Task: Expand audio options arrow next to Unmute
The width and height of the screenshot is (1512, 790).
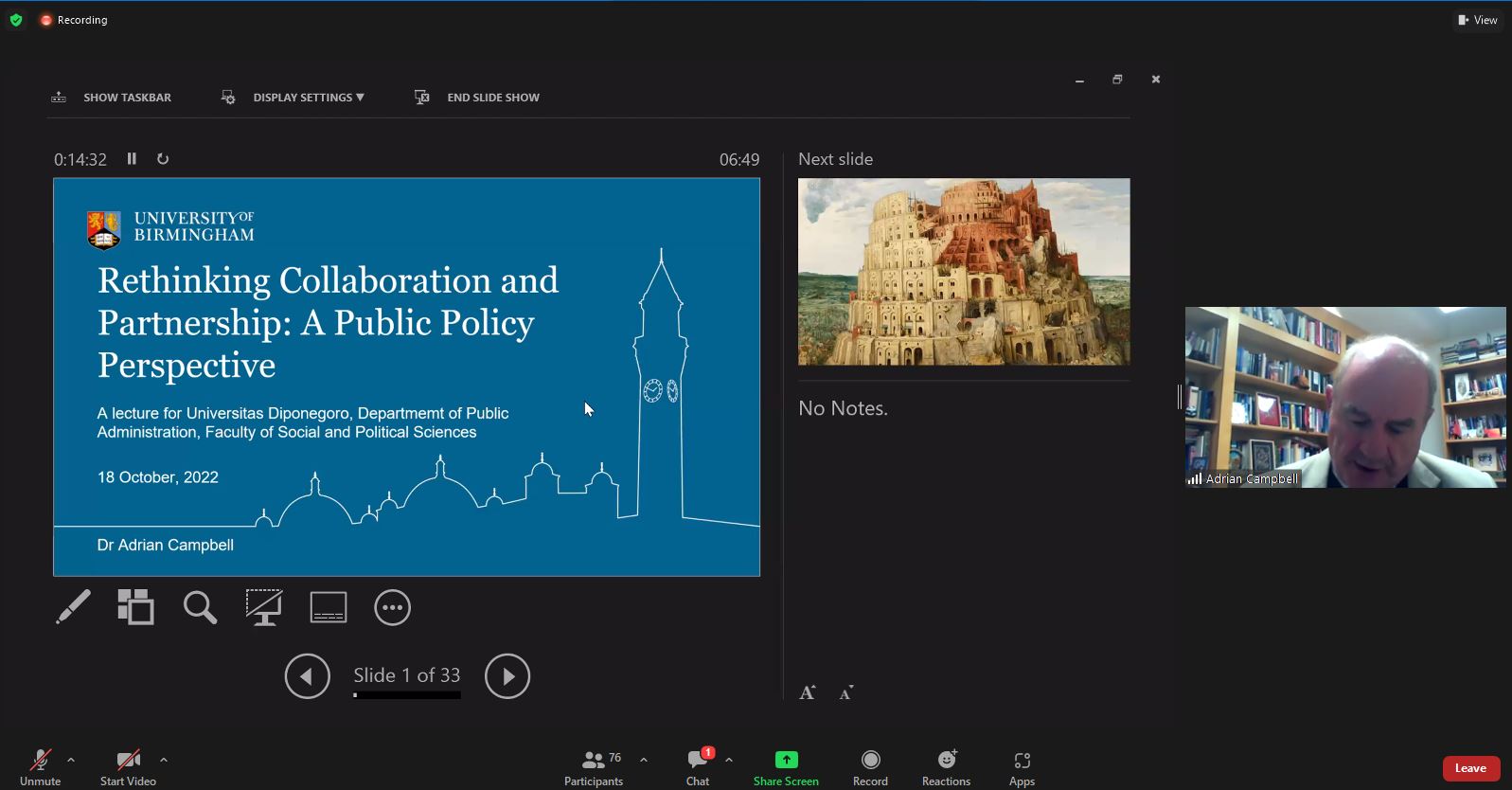Action: click(x=71, y=760)
